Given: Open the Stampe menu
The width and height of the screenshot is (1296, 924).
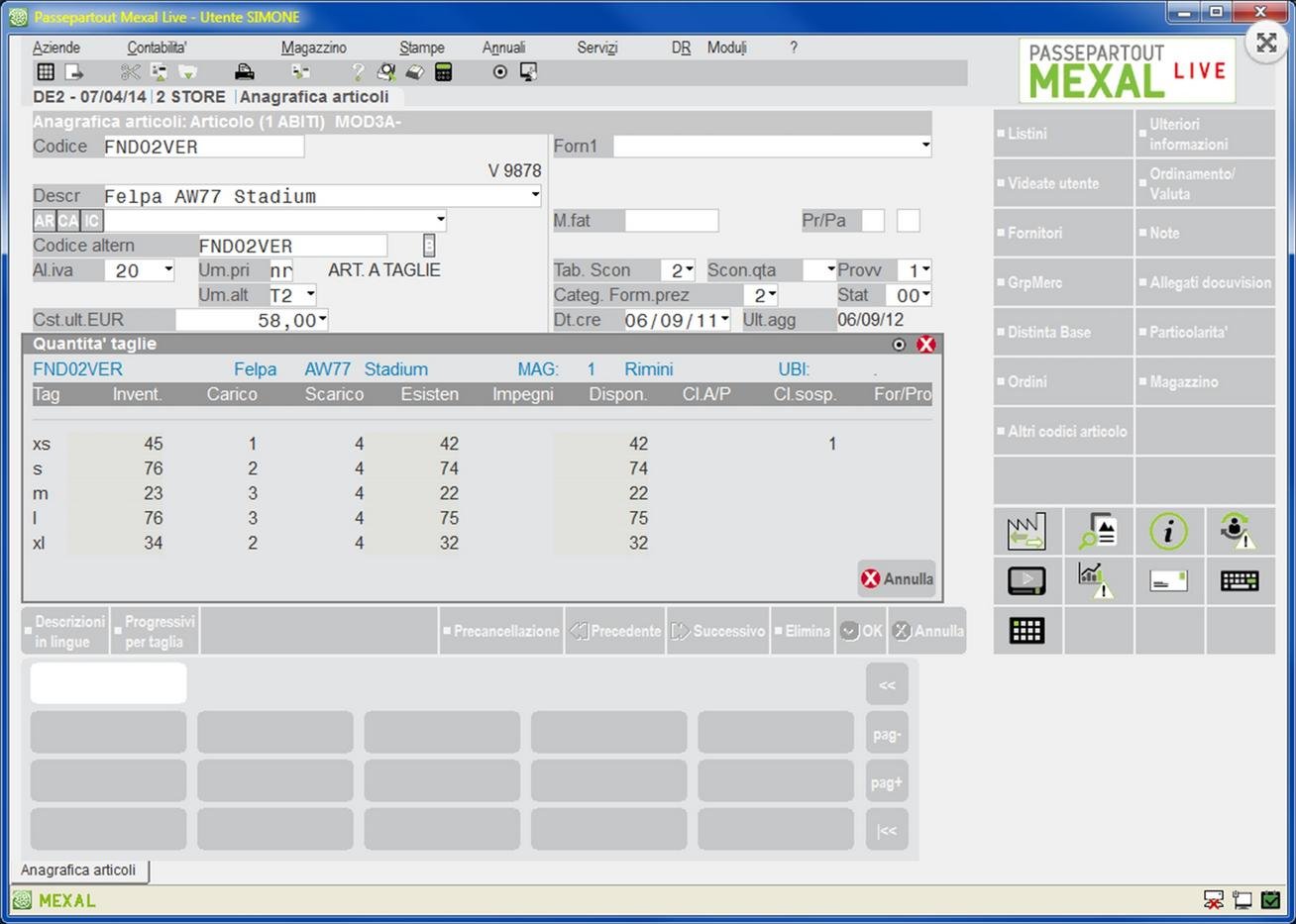Looking at the screenshot, I should coord(421,48).
